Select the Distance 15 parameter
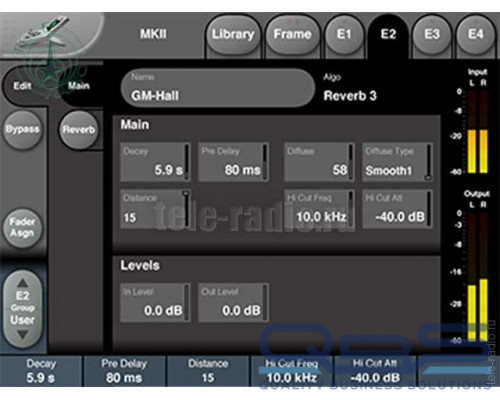500x400 pixels. point(155,209)
